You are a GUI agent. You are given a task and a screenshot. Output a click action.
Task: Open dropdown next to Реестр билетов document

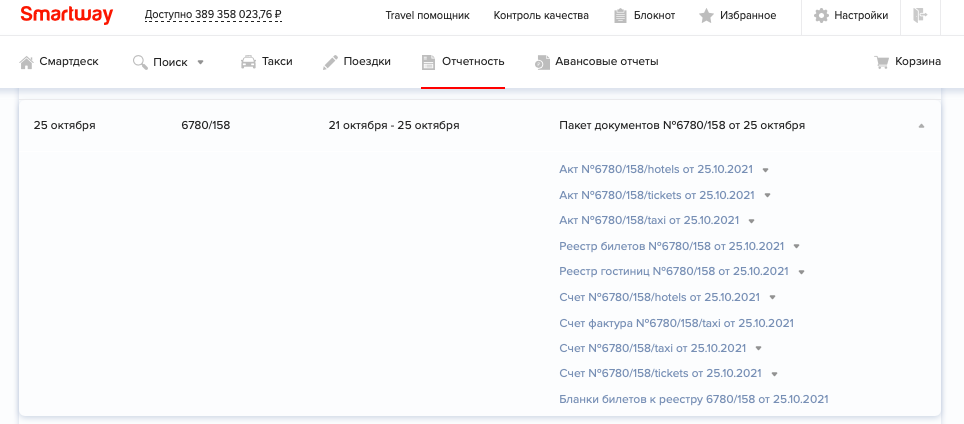(x=797, y=246)
